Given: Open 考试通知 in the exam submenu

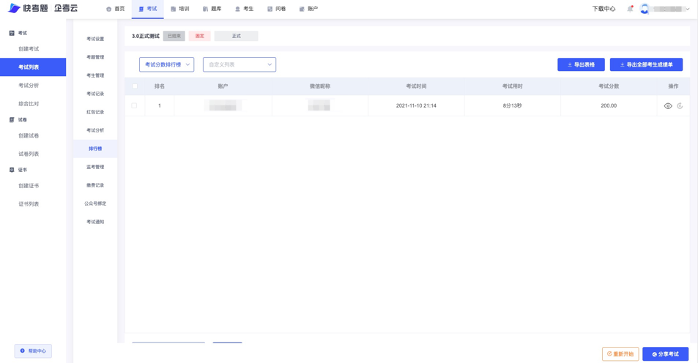Looking at the screenshot, I should tap(95, 221).
